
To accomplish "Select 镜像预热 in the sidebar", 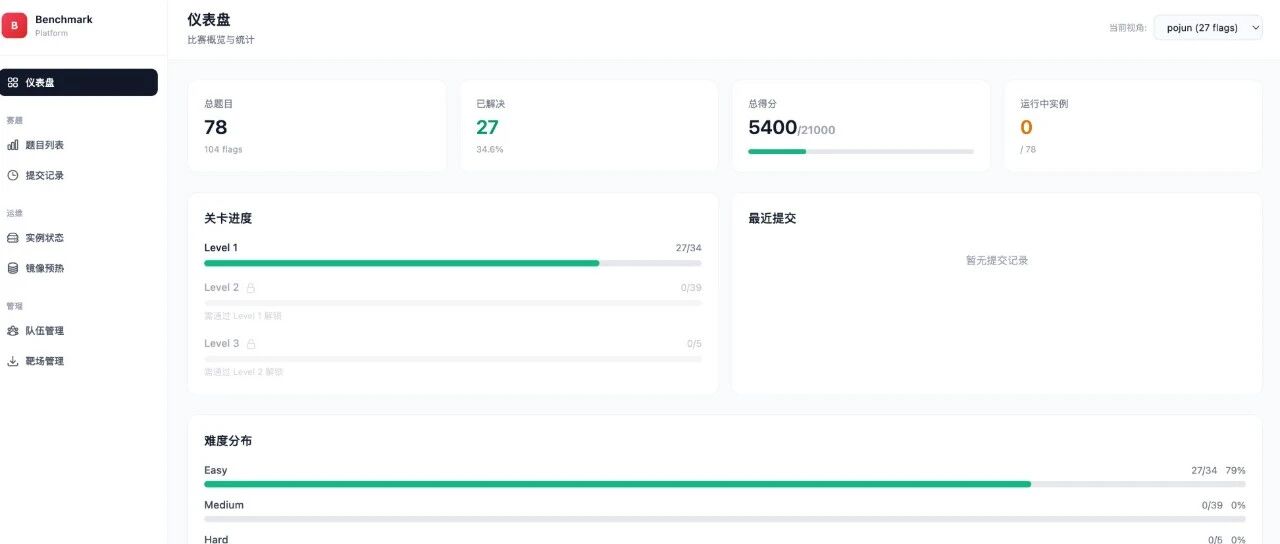I will (79, 268).
